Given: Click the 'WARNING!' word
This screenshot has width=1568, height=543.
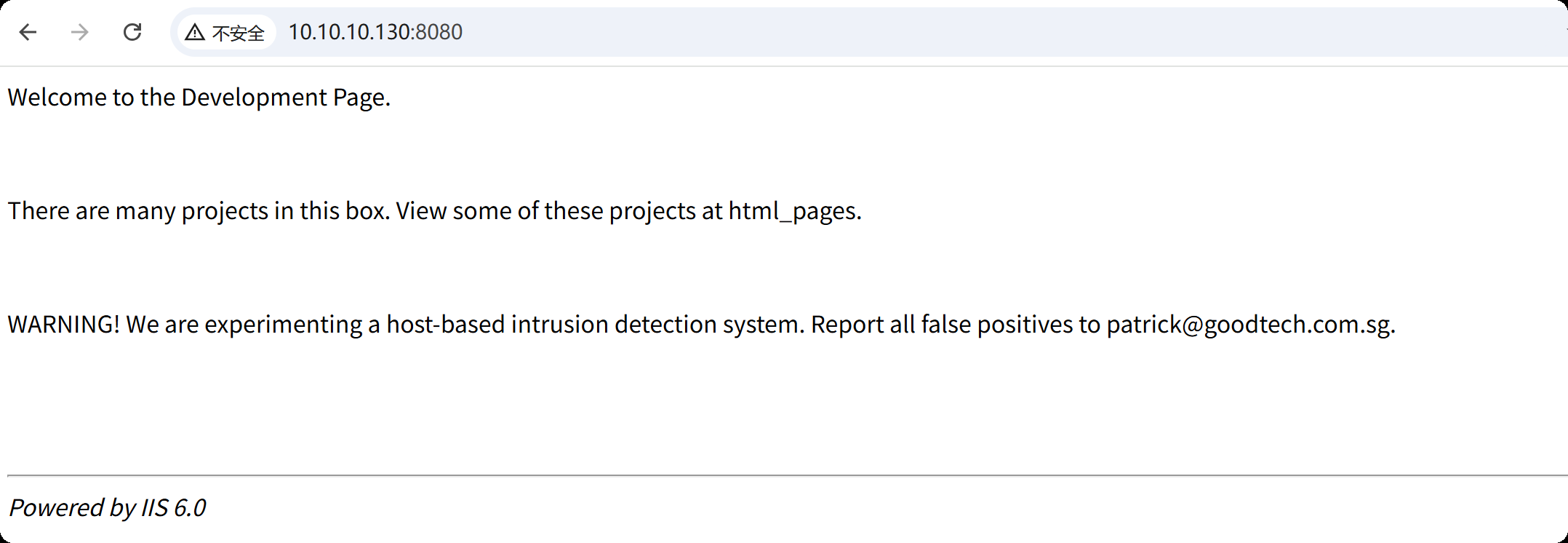Looking at the screenshot, I should [64, 325].
